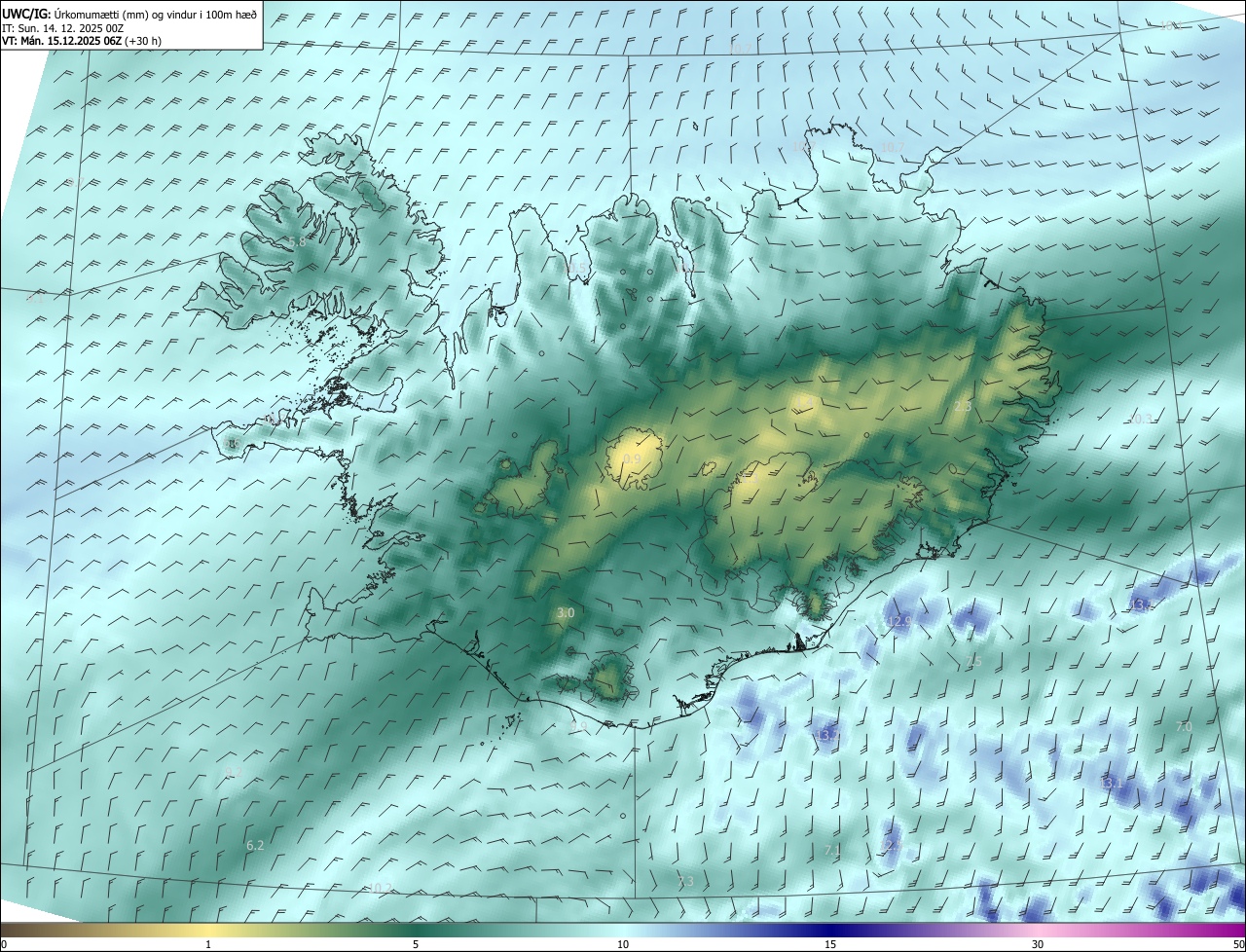The height and width of the screenshot is (952, 1246).
Task: Click the color scale bar above the '15' tick
Action: point(830,929)
